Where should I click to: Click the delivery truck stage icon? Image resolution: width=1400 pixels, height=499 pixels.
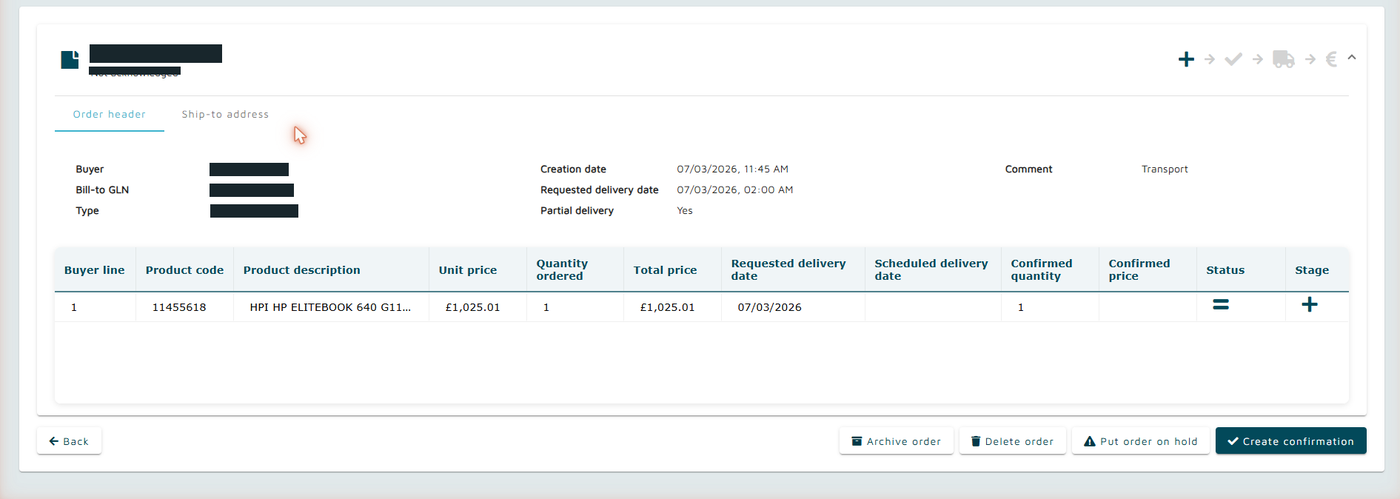point(1283,59)
